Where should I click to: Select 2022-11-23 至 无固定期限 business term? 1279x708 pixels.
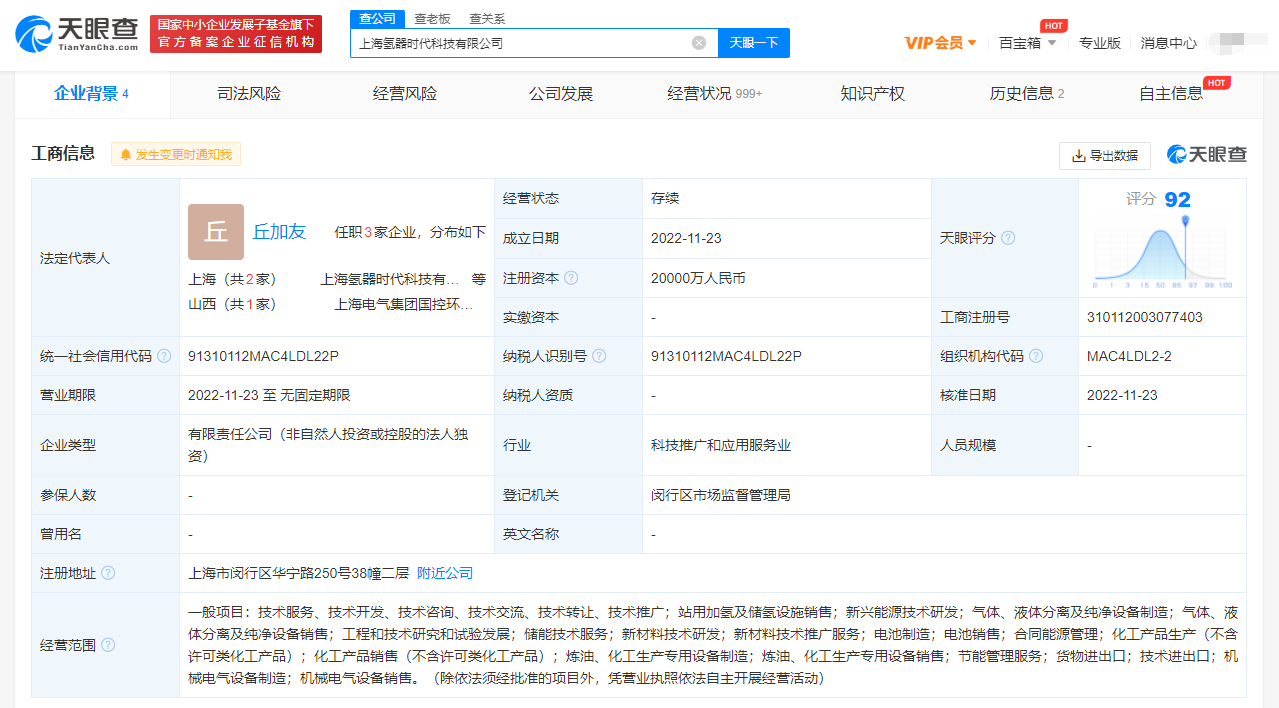click(x=269, y=395)
